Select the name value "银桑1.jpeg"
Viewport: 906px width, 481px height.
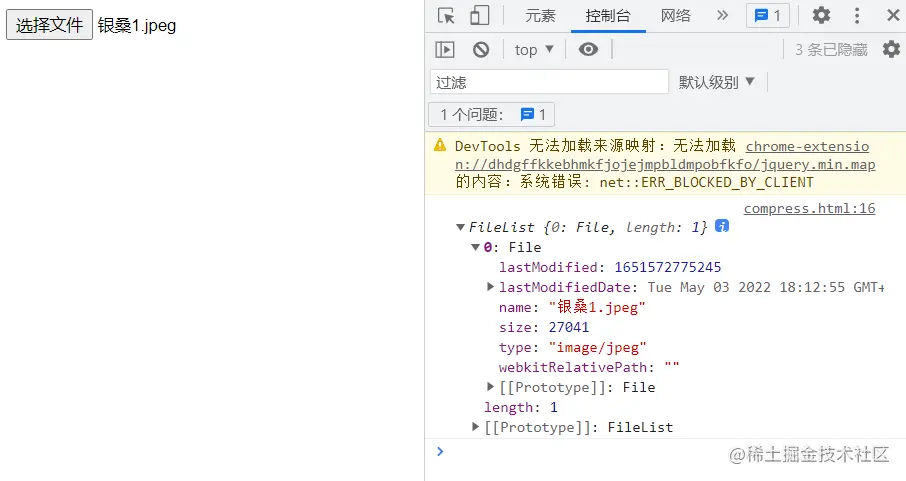[596, 307]
